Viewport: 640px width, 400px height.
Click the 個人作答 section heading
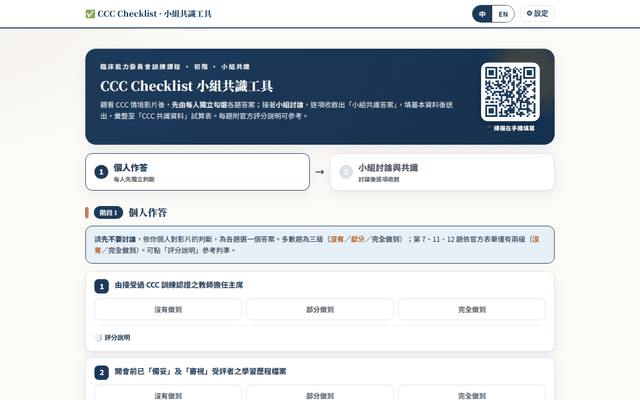[148, 213]
